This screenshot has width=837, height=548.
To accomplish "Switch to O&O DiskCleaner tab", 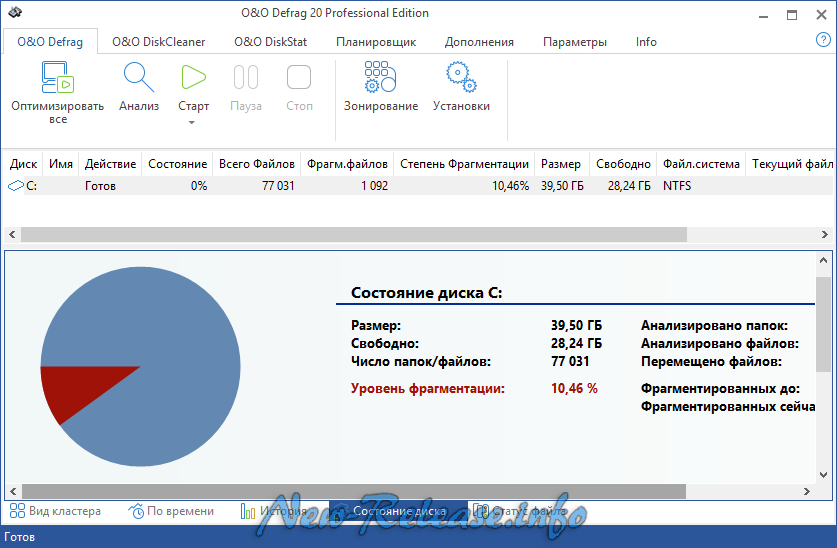I will click(x=159, y=42).
